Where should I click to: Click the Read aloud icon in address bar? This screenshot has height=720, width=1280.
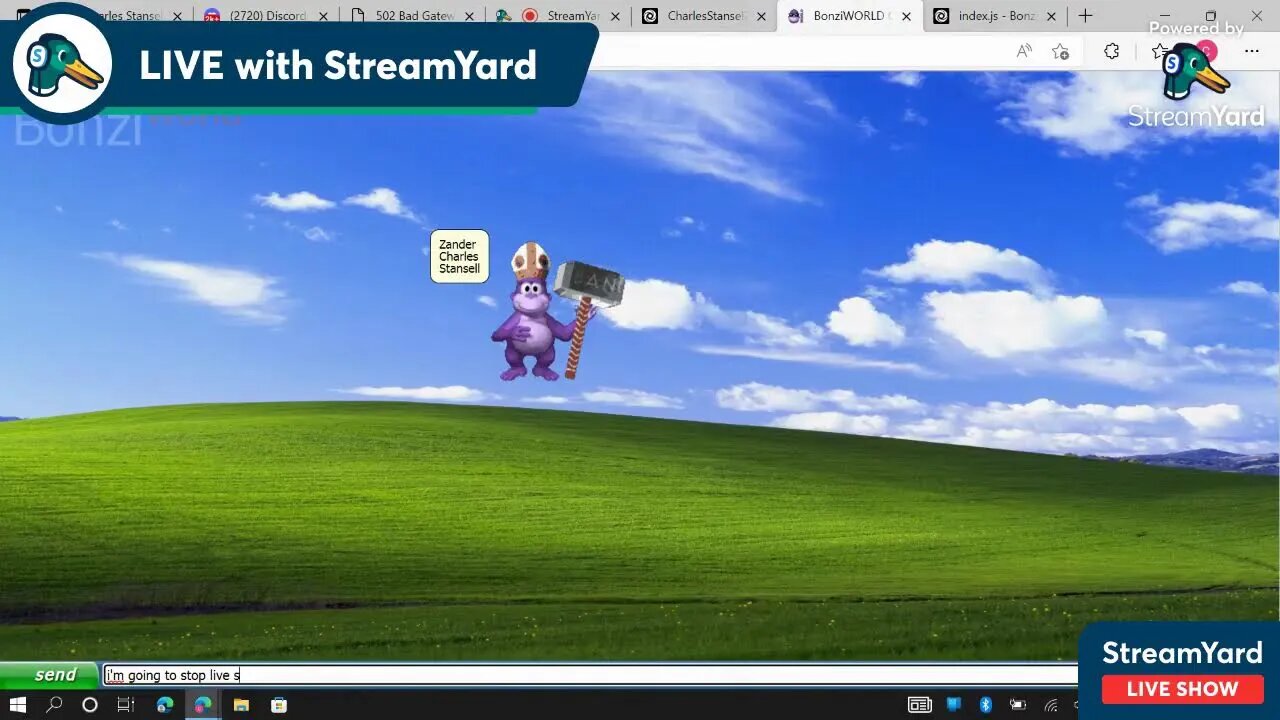click(x=1024, y=51)
